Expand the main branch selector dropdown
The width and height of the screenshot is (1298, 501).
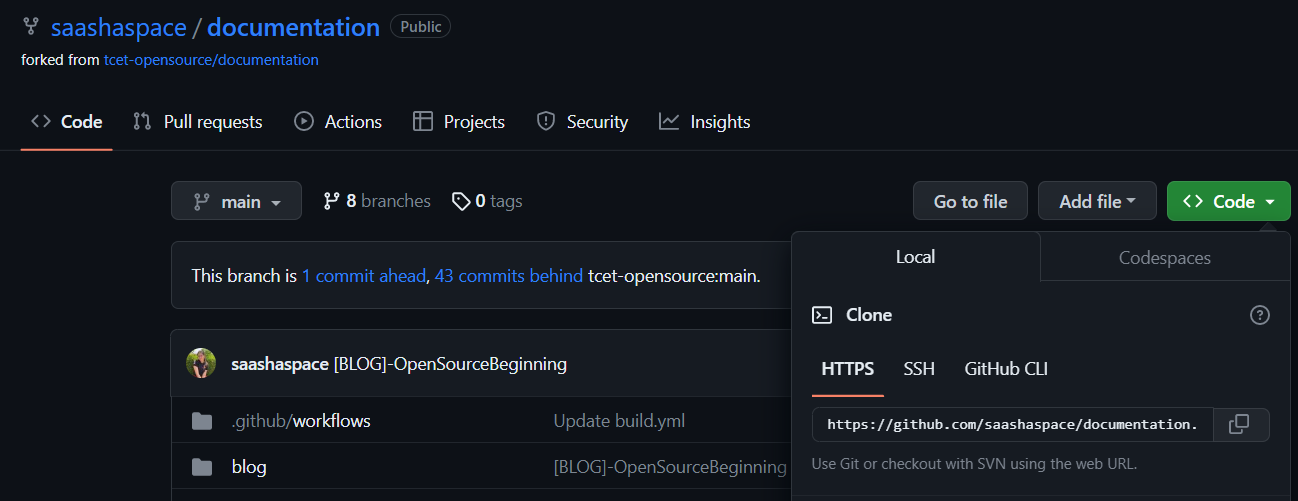click(x=236, y=201)
